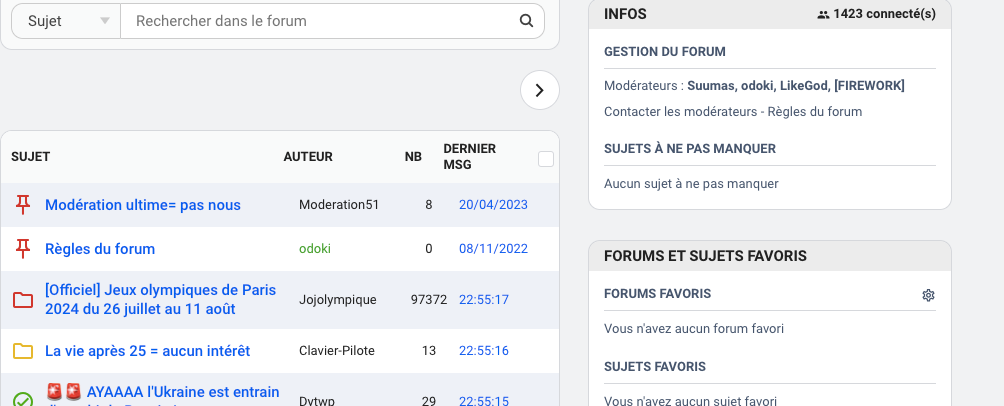The width and height of the screenshot is (1004, 406).
Task: Open favorite forums settings gear
Action: click(x=928, y=295)
